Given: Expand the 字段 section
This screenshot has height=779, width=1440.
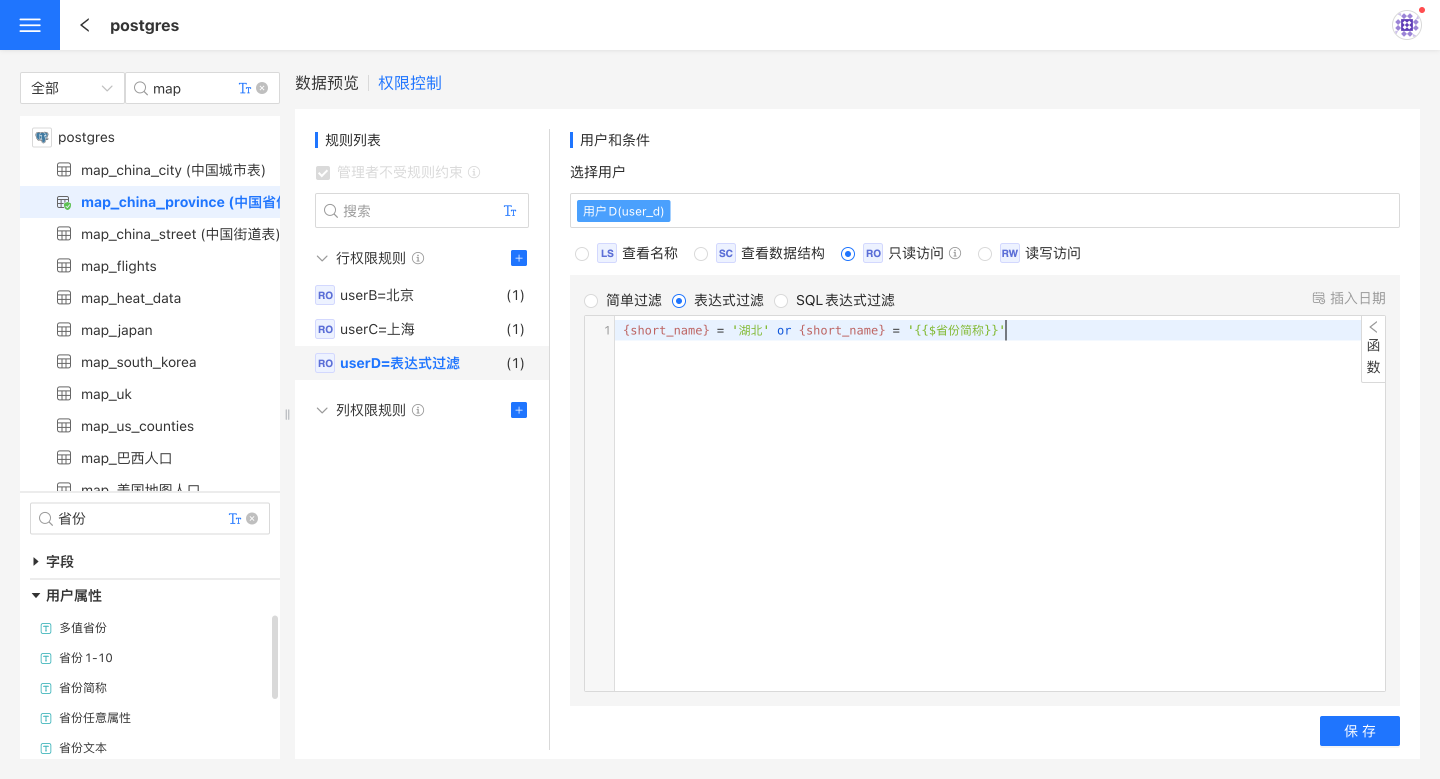Looking at the screenshot, I should 37,562.
